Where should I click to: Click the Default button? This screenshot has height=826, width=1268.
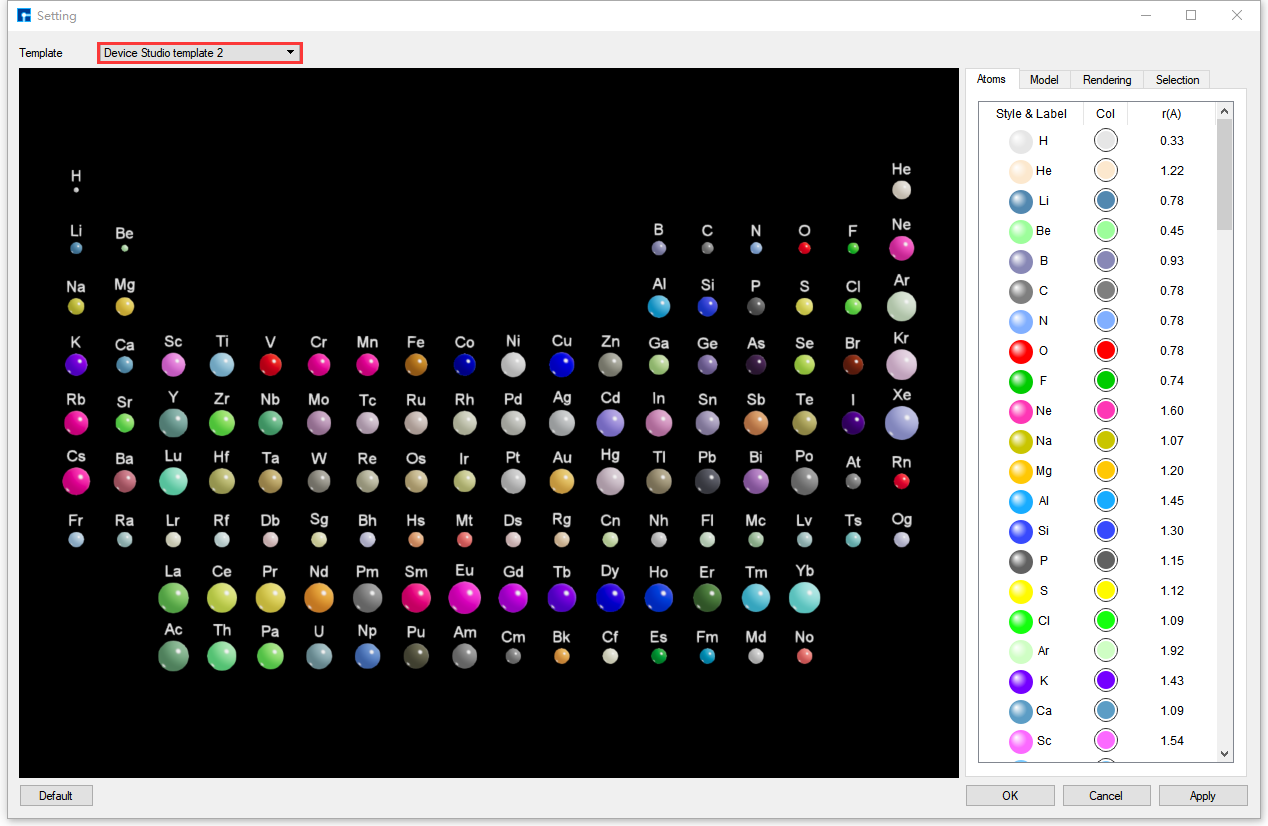tap(55, 795)
